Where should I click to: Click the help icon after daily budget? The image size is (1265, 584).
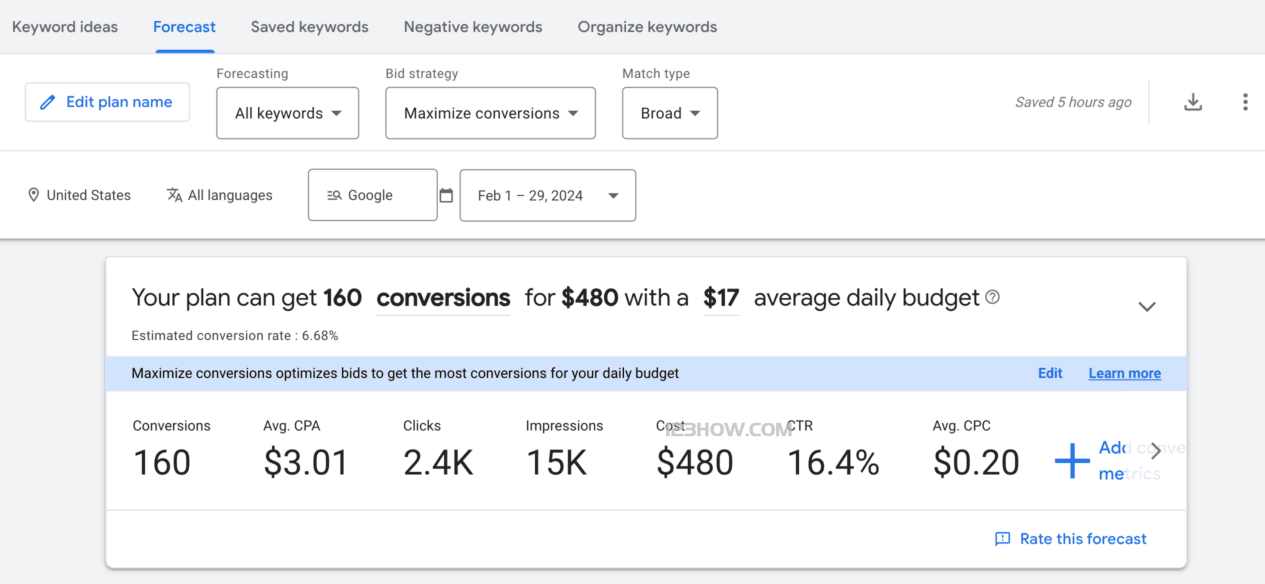(x=992, y=297)
